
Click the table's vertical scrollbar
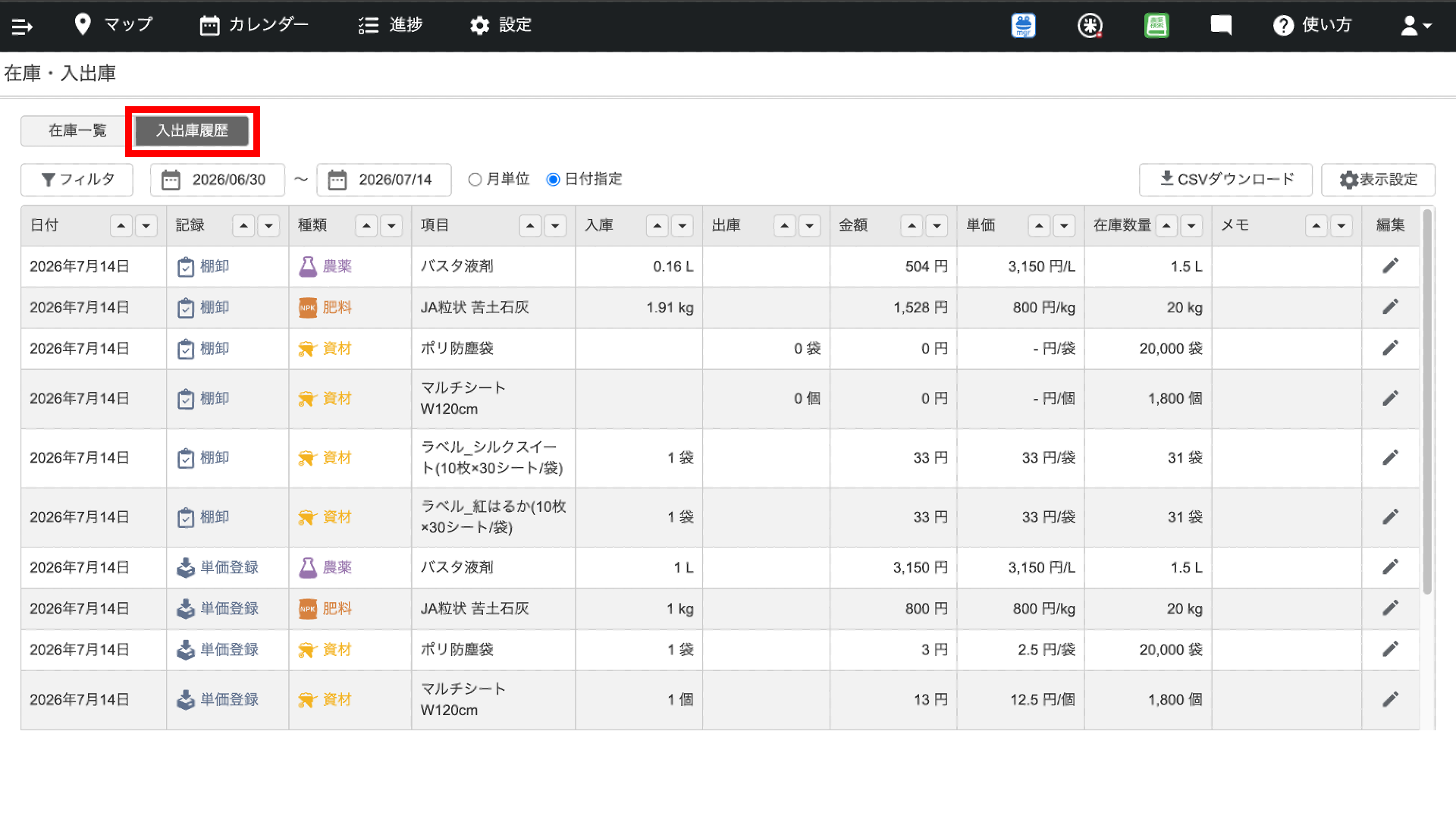point(1427,402)
